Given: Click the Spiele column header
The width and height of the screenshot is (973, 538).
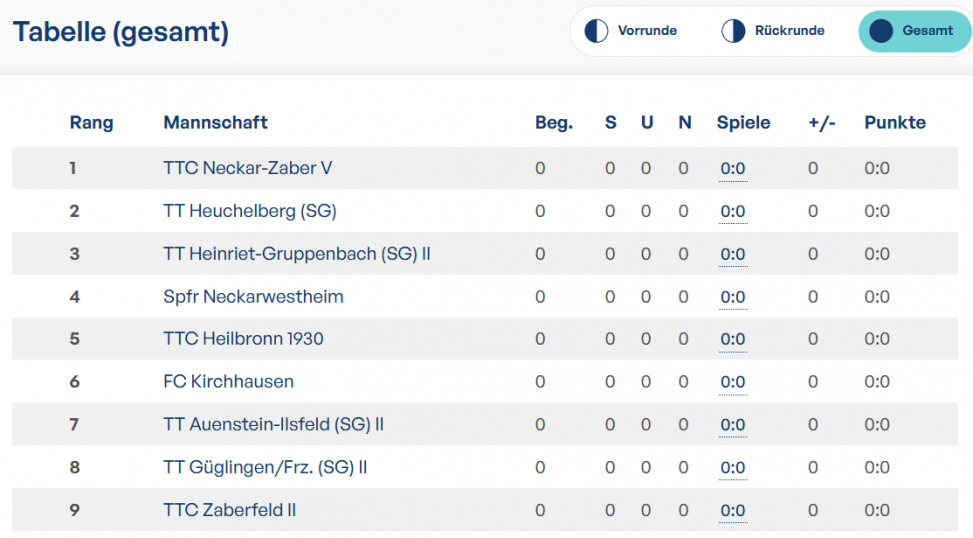Looking at the screenshot, I should 743,123.
